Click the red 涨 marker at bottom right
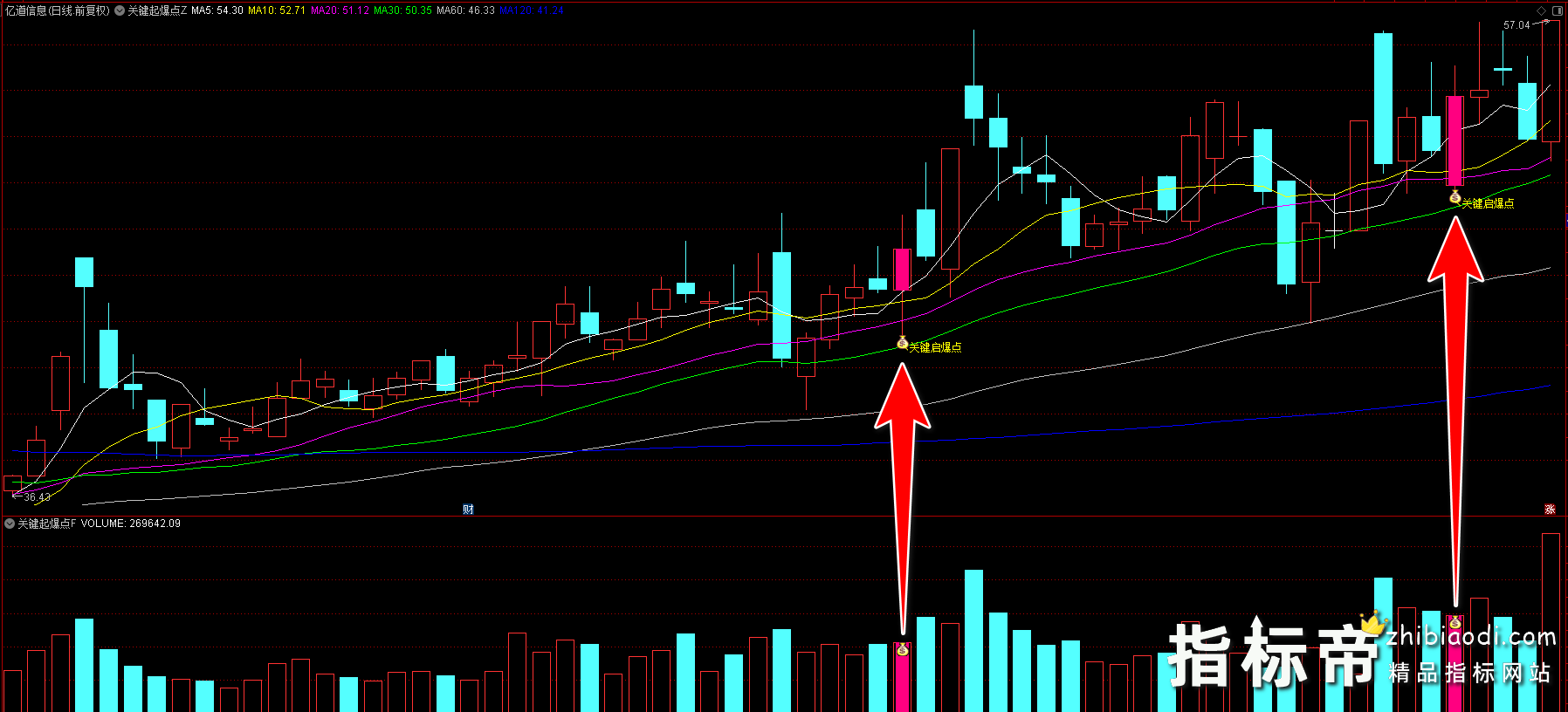Viewport: 1568px width, 712px height. [1550, 510]
